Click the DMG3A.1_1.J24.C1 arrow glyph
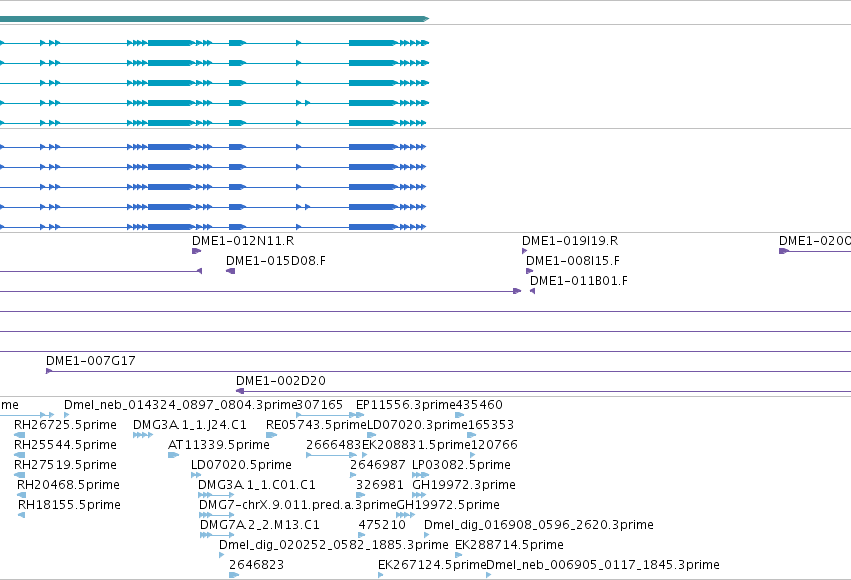This screenshot has height=580, width=851. point(143,435)
